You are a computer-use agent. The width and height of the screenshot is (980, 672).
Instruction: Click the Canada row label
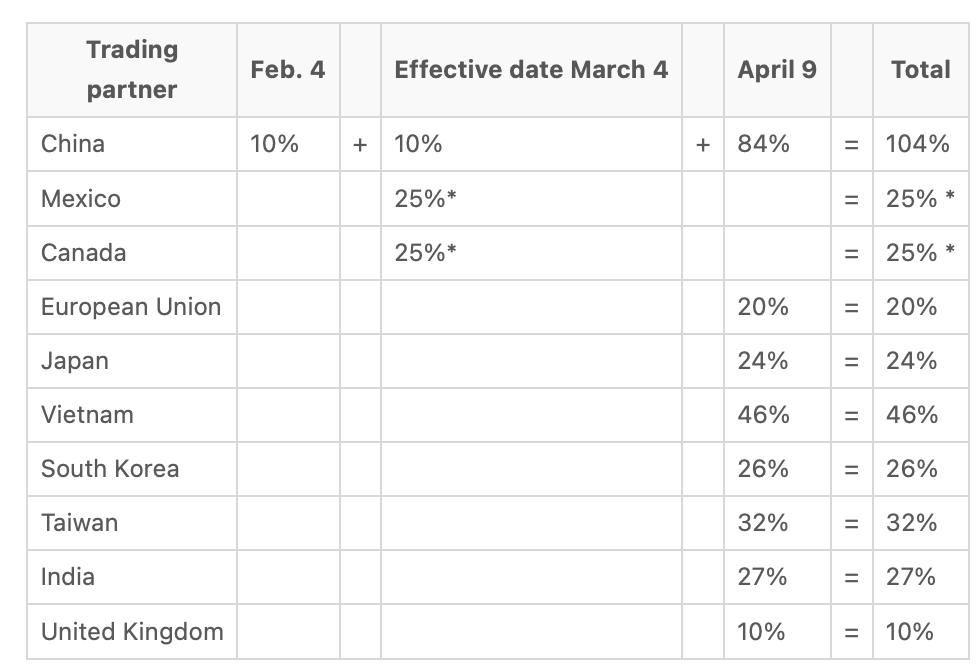(x=84, y=253)
